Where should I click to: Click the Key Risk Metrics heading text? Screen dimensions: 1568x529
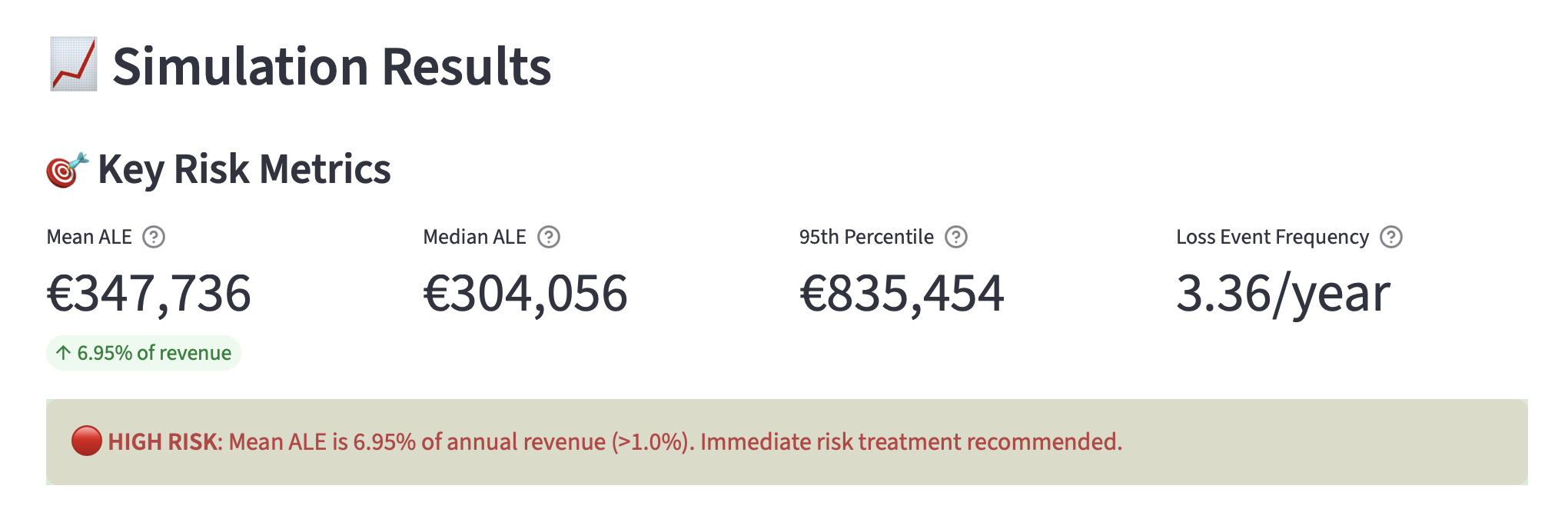point(244,169)
